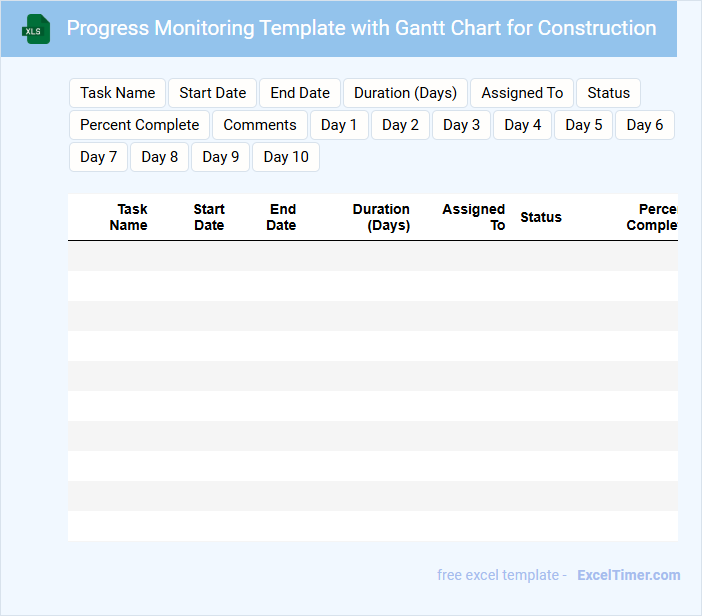The height and width of the screenshot is (616, 702).
Task: Click the first empty table row
Action: pos(372,256)
